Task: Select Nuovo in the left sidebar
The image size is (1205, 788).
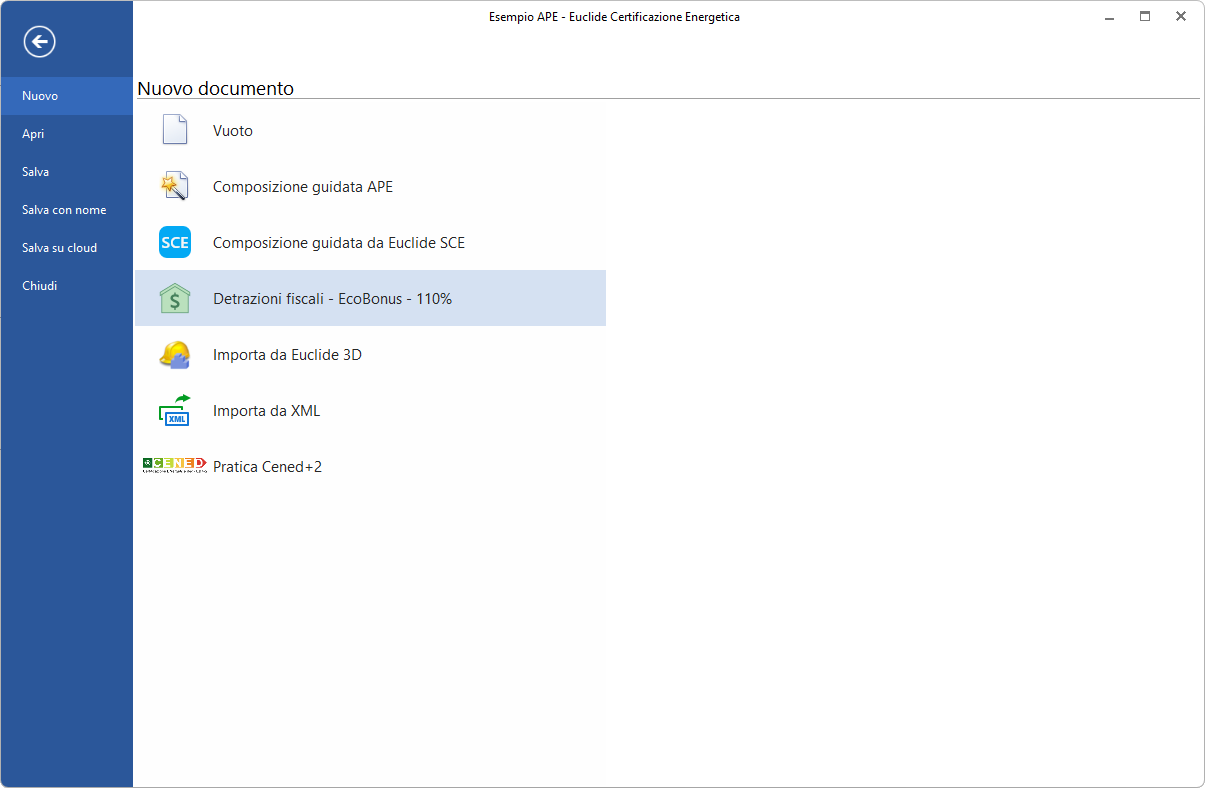Action: (x=40, y=96)
